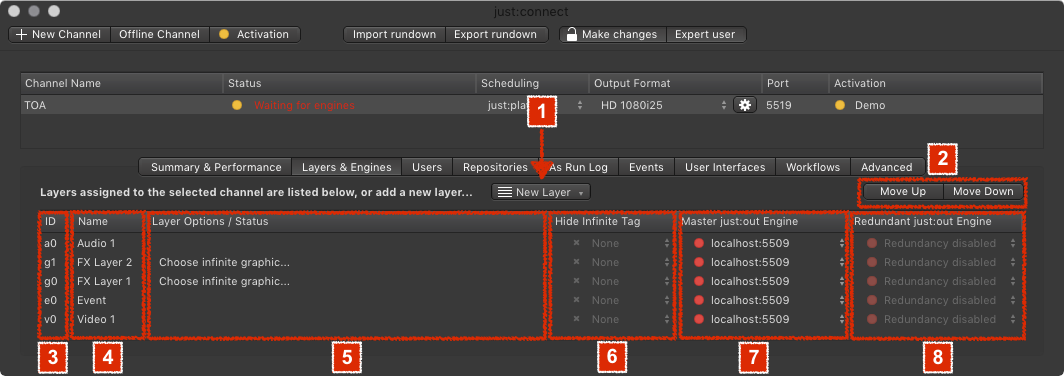1064x376 pixels.
Task: Click Move Up button
Action: click(x=902, y=191)
